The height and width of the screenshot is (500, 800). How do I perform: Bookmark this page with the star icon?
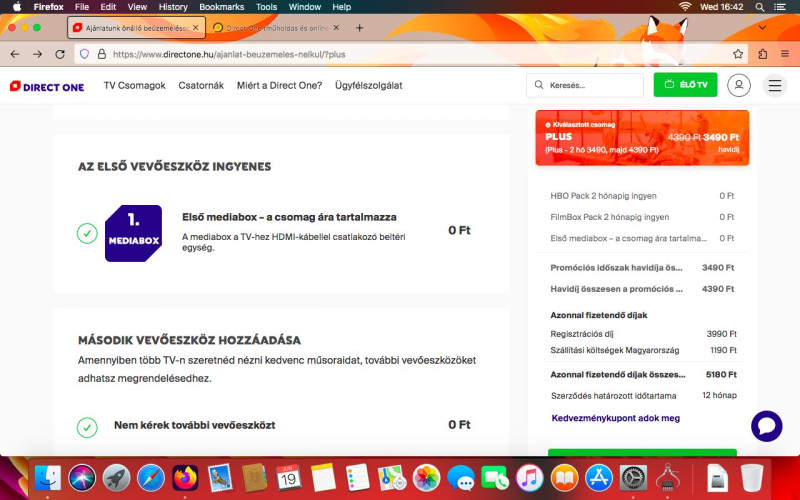point(738,54)
